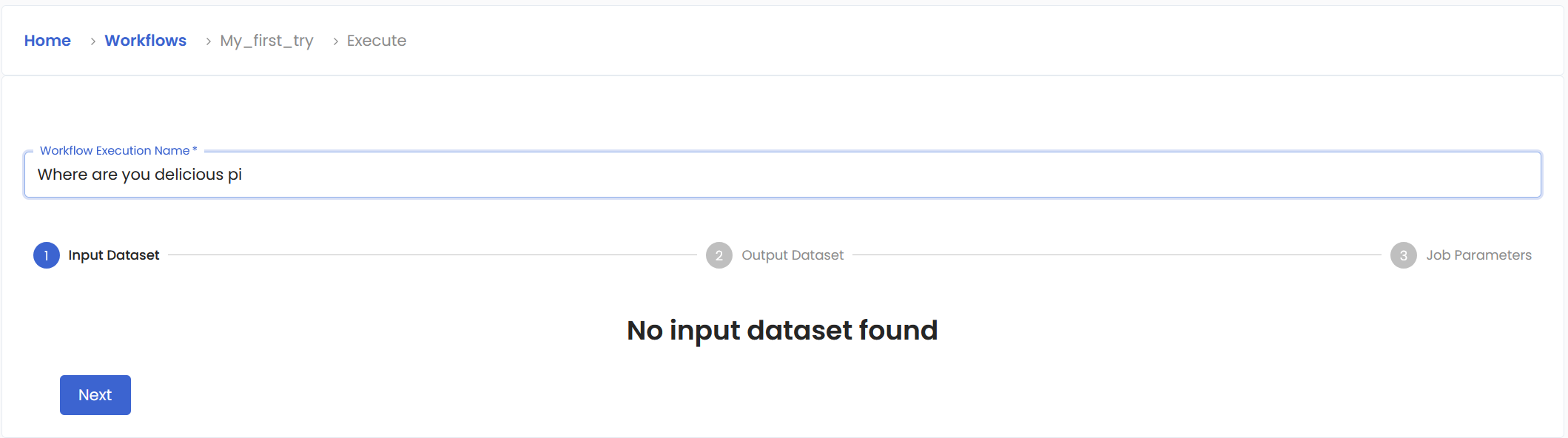
Task: Click the required asterisk beside the field label
Action: point(195,149)
